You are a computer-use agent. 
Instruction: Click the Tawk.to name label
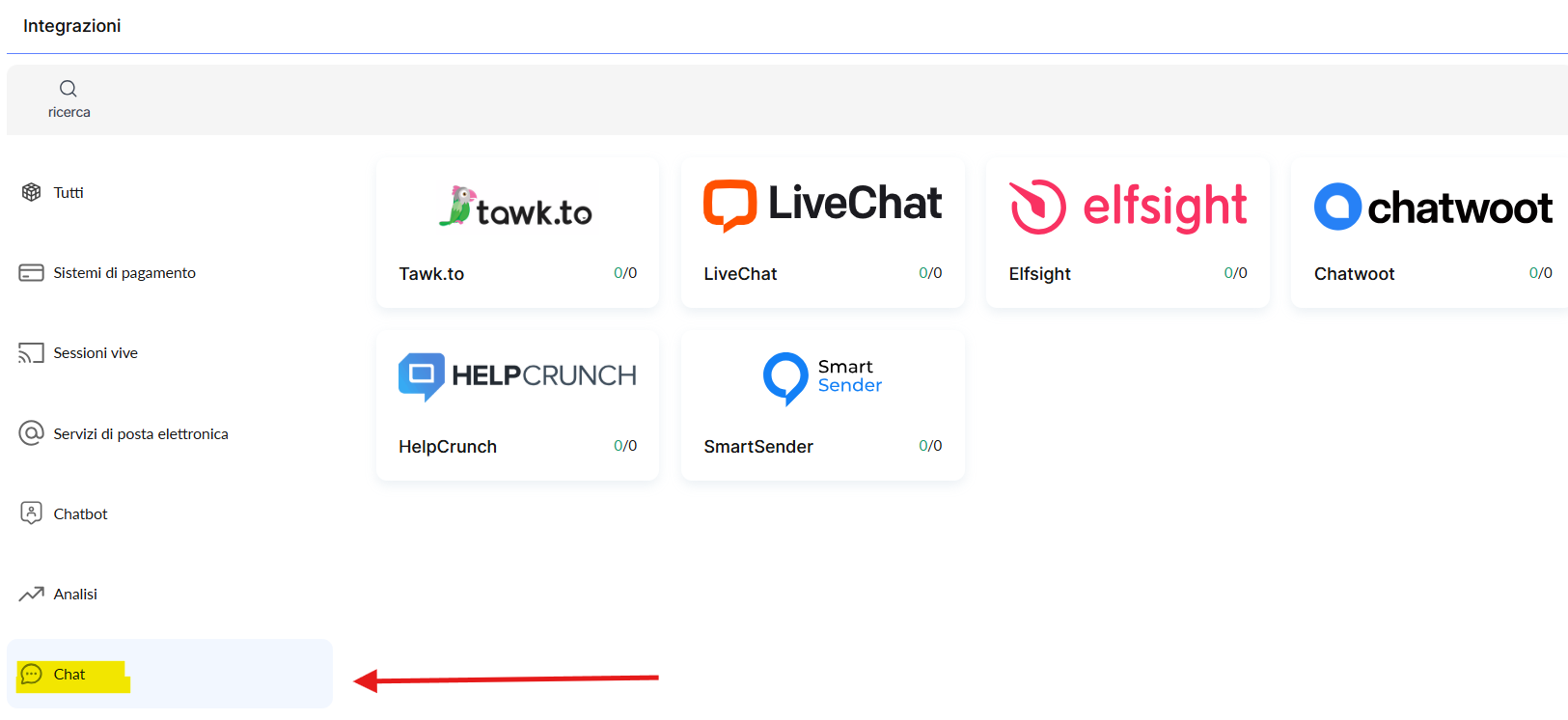tap(431, 274)
